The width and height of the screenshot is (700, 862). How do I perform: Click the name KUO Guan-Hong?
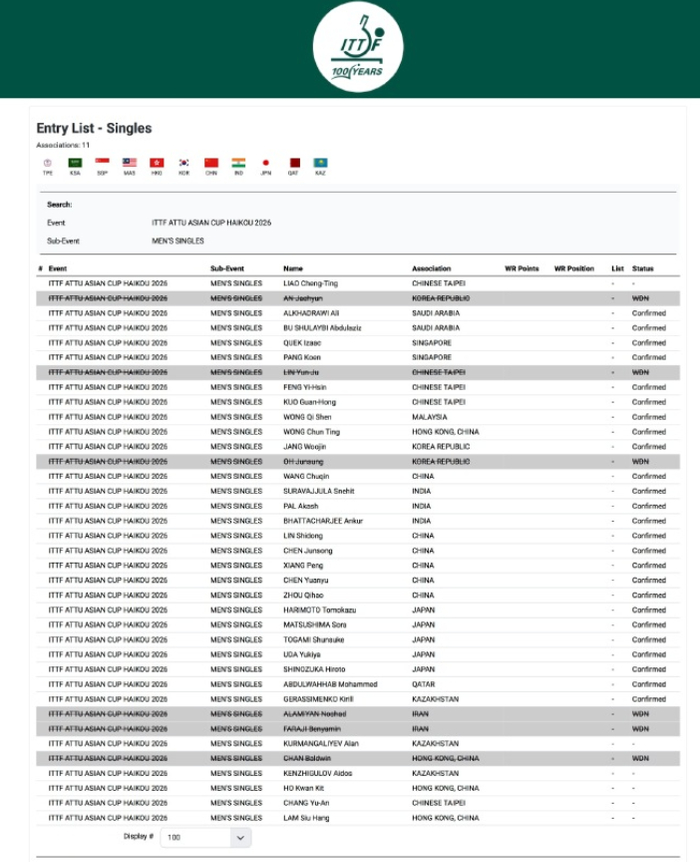point(310,402)
